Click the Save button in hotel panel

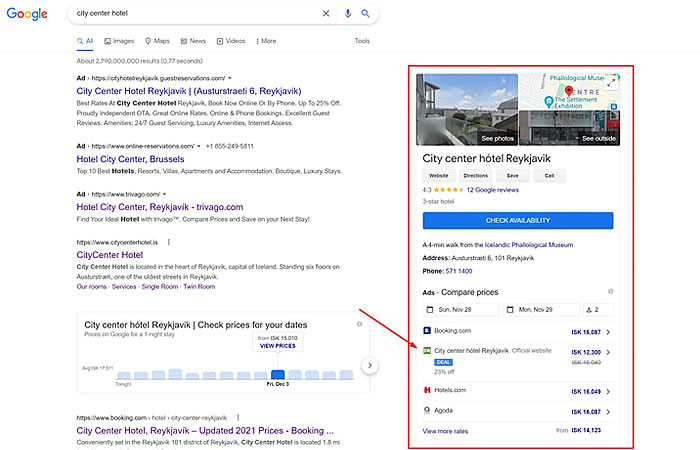[x=512, y=175]
